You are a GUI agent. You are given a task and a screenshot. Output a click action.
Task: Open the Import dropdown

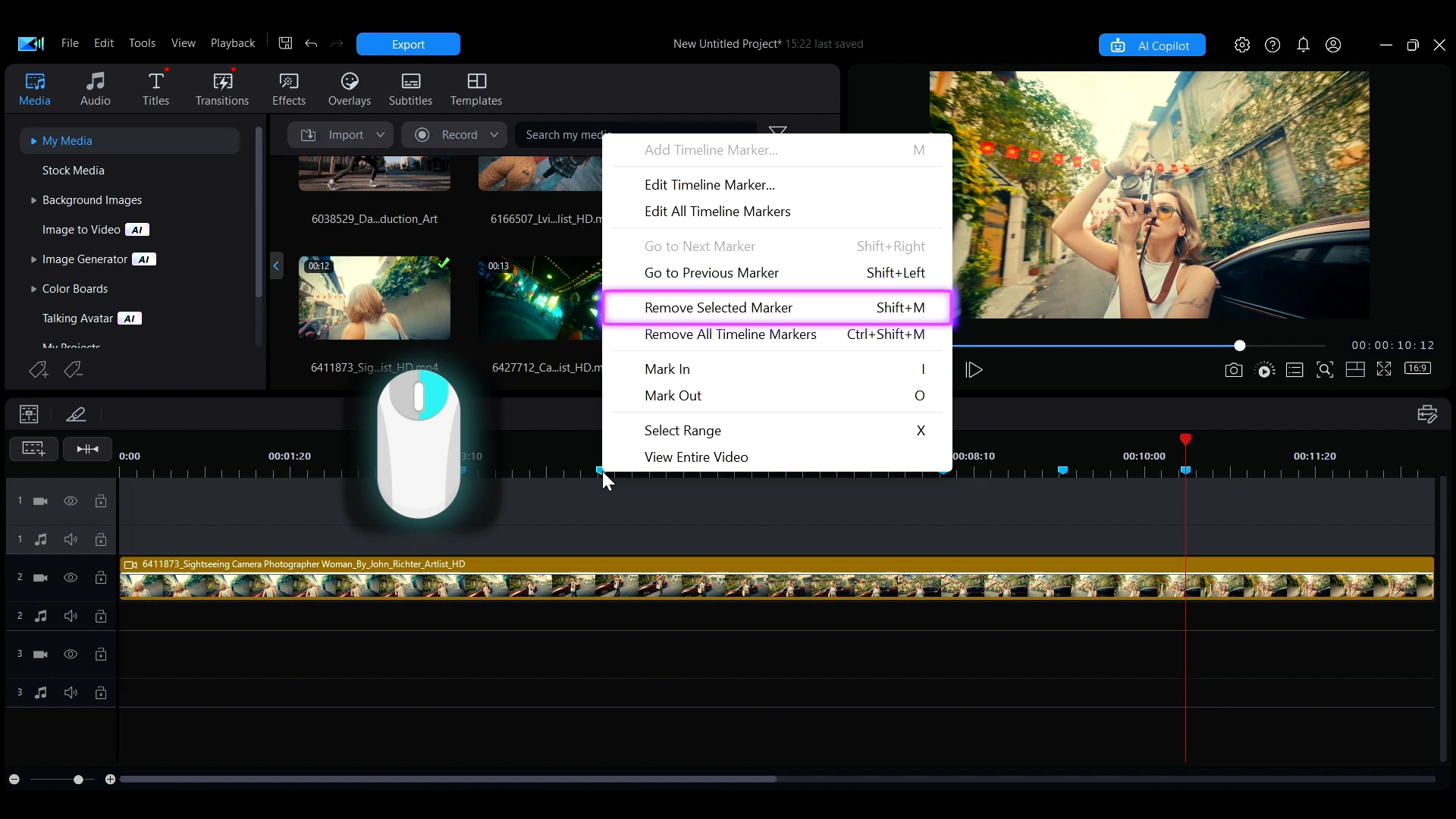tap(340, 135)
